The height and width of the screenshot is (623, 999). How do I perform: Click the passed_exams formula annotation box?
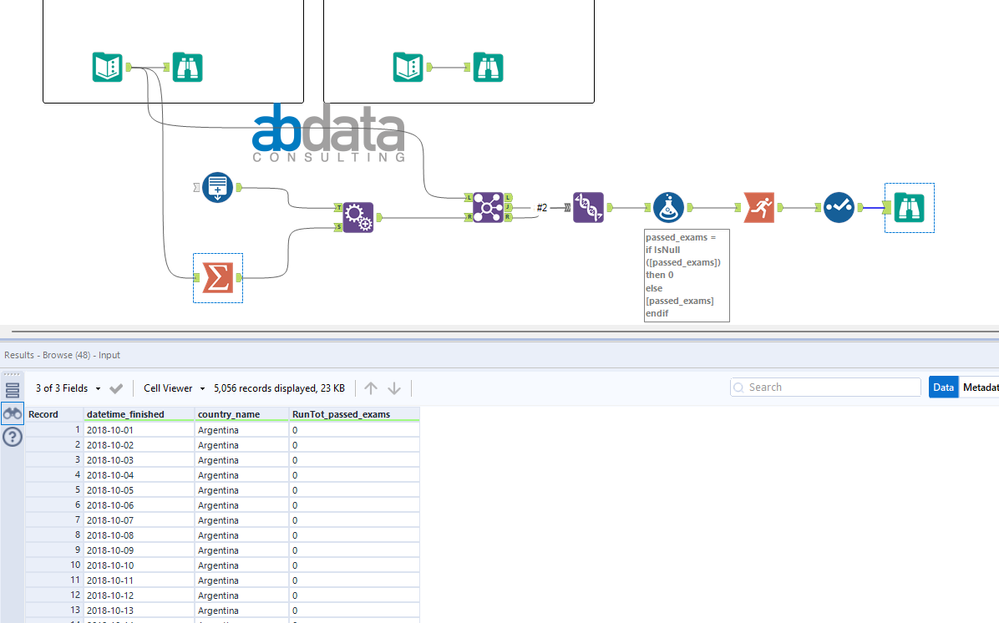pos(687,275)
